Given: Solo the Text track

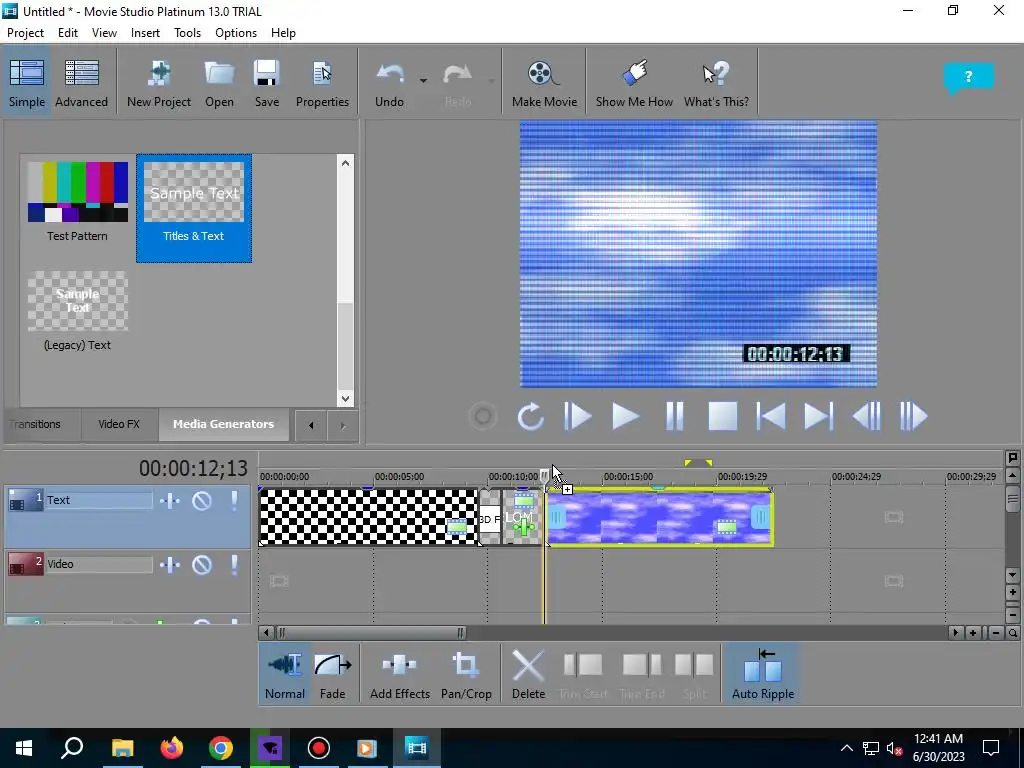Looking at the screenshot, I should pos(234,501).
